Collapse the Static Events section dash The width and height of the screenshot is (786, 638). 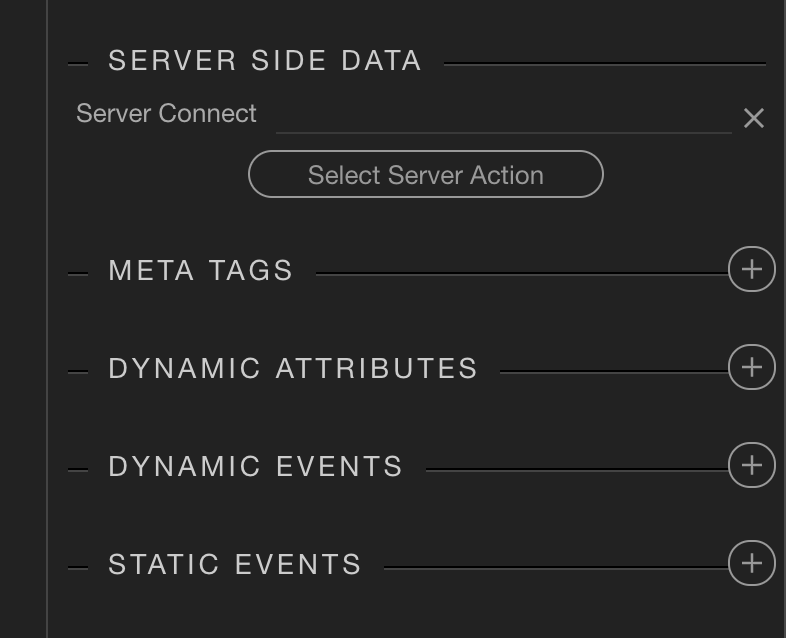tap(78, 567)
